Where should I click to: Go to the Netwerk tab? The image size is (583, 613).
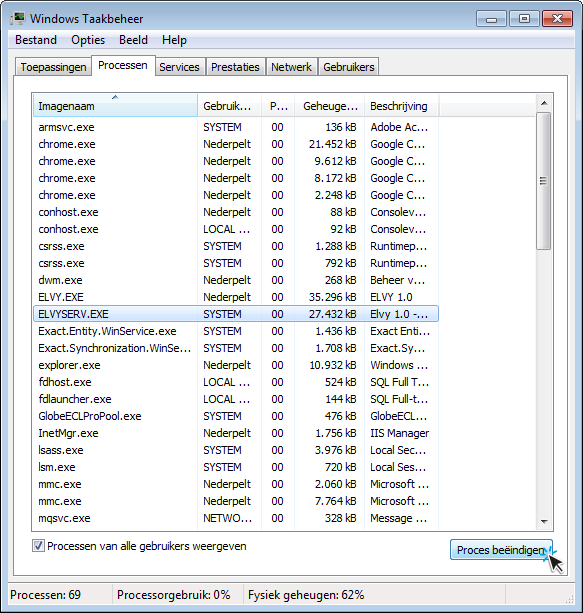292,67
